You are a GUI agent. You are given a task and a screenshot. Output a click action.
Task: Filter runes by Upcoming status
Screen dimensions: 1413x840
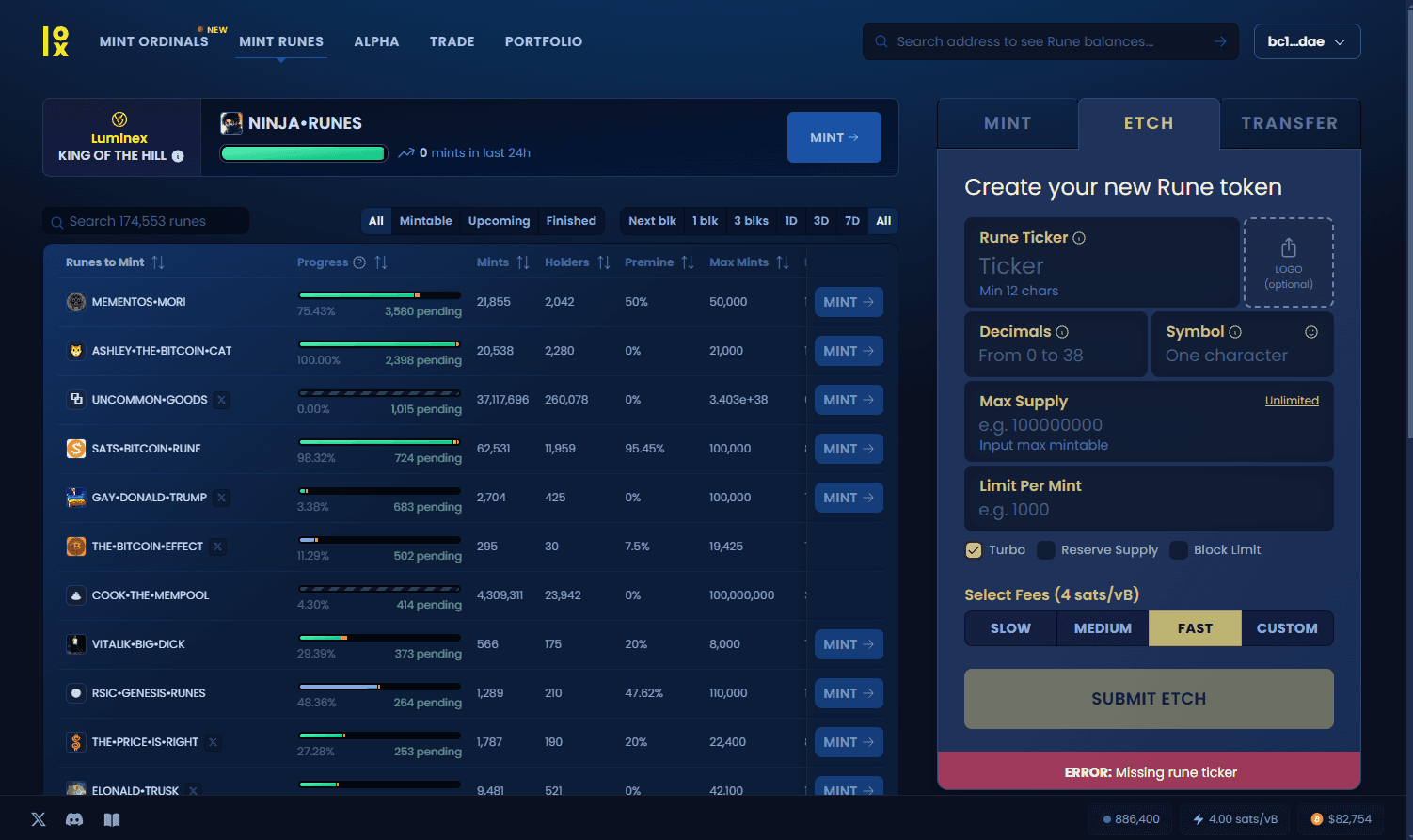coord(499,221)
